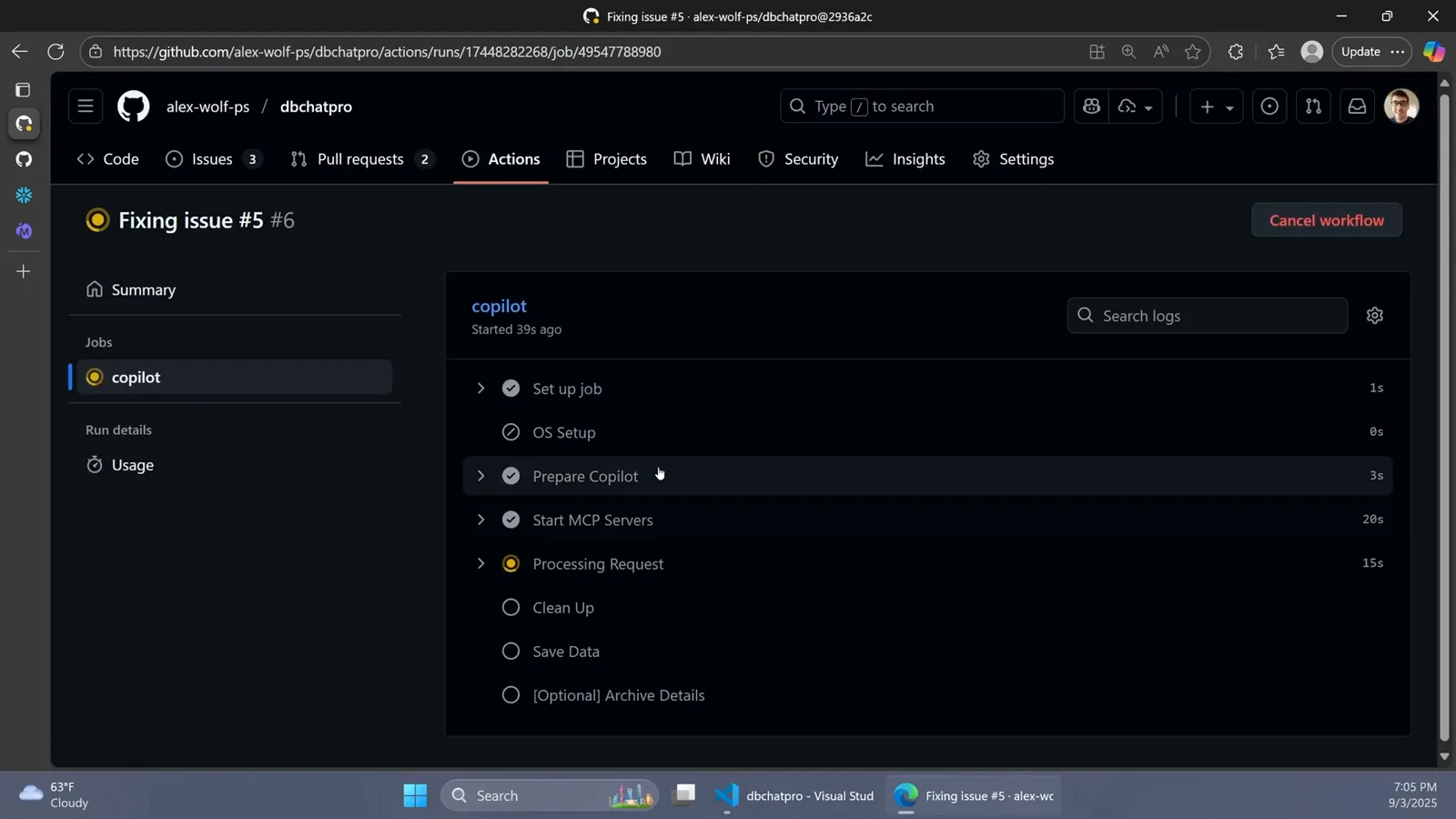Switch to the Issues tab
The width and height of the screenshot is (1456, 819).
tap(215, 159)
